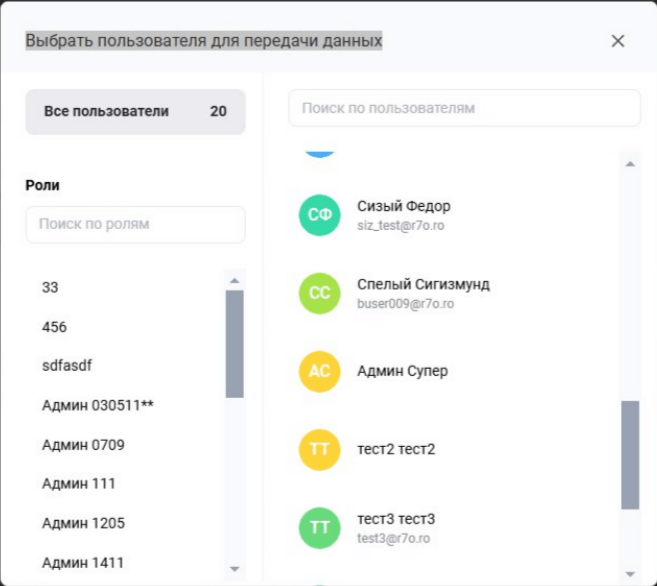Screen dimensions: 657x586
Task: Click email buser009@r7o.ro
Action: 405,304
